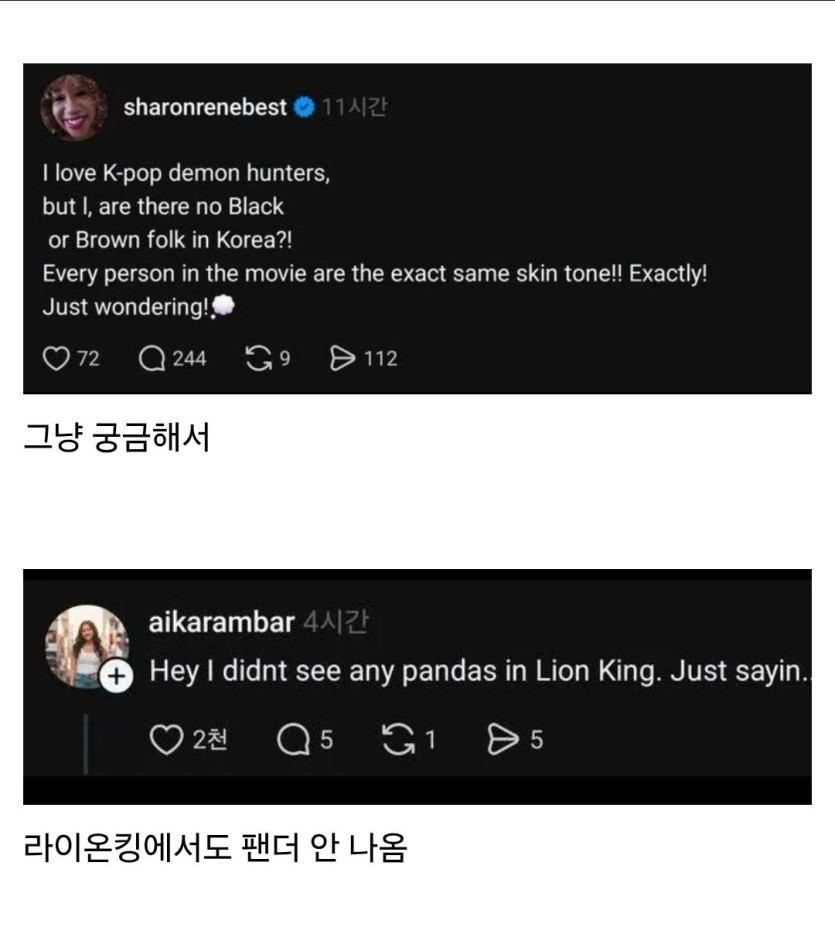The image size is (835, 927).
Task: View aikarambar's profile photo
Action: click(85, 645)
